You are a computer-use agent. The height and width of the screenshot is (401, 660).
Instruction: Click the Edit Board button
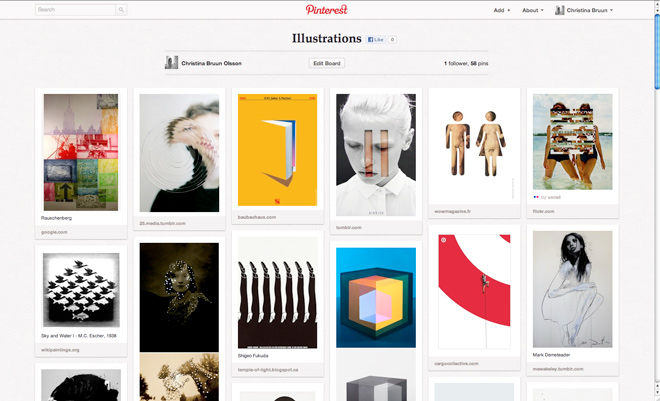(x=326, y=63)
